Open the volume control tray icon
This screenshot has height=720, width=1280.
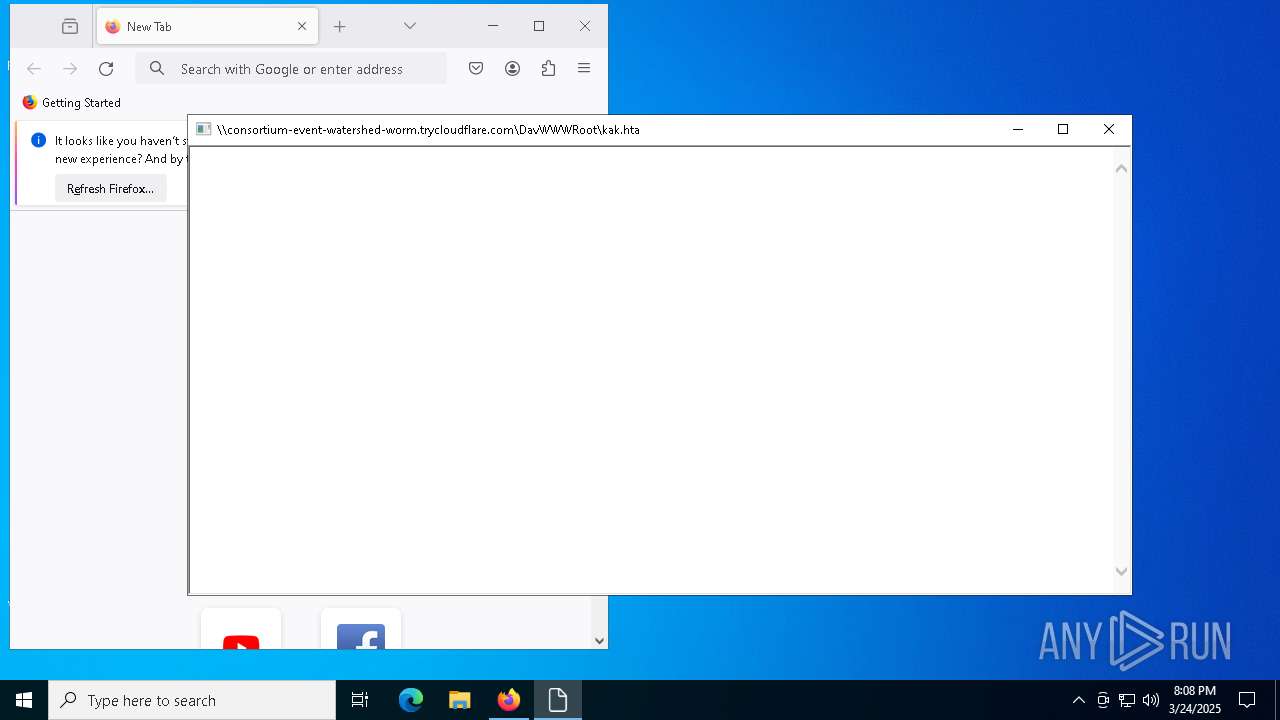[x=1151, y=700]
